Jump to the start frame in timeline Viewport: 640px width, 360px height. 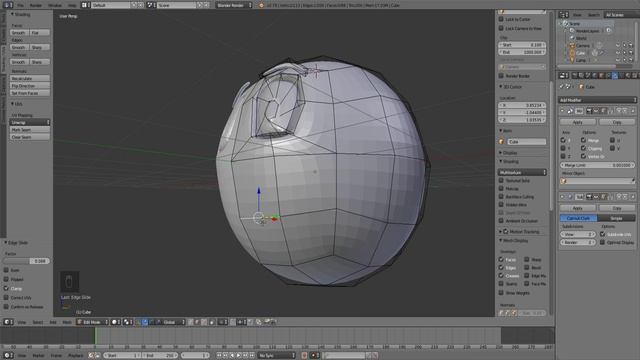pyautogui.click(x=219, y=356)
